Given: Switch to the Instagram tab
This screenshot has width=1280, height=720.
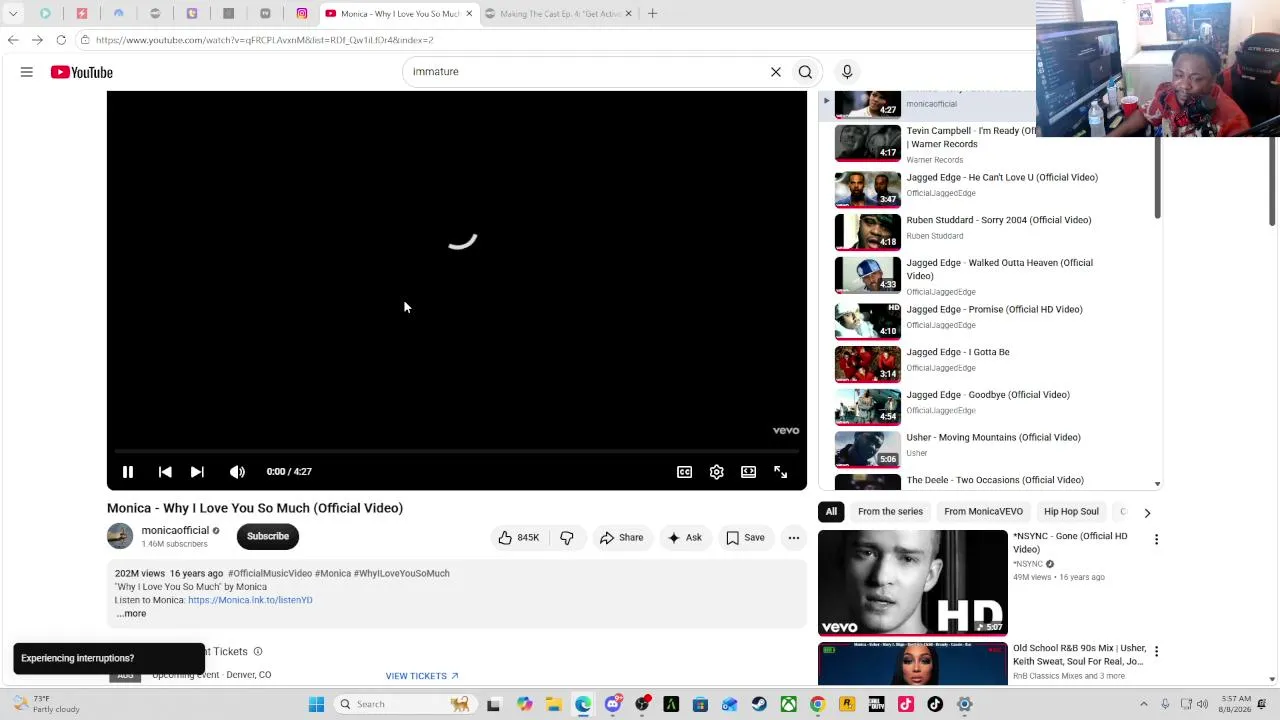Looking at the screenshot, I should pos(302,14).
